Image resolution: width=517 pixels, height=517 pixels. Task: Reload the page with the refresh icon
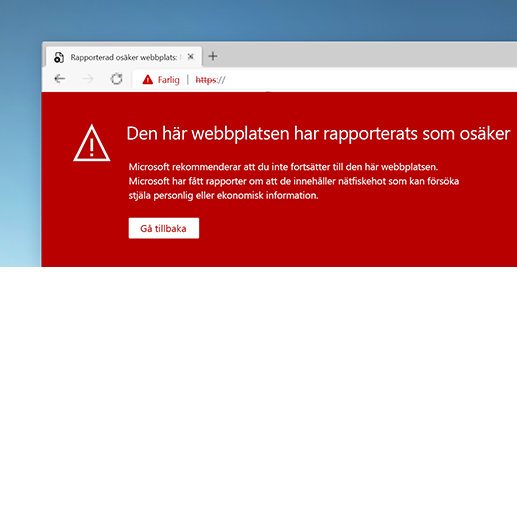point(116,79)
